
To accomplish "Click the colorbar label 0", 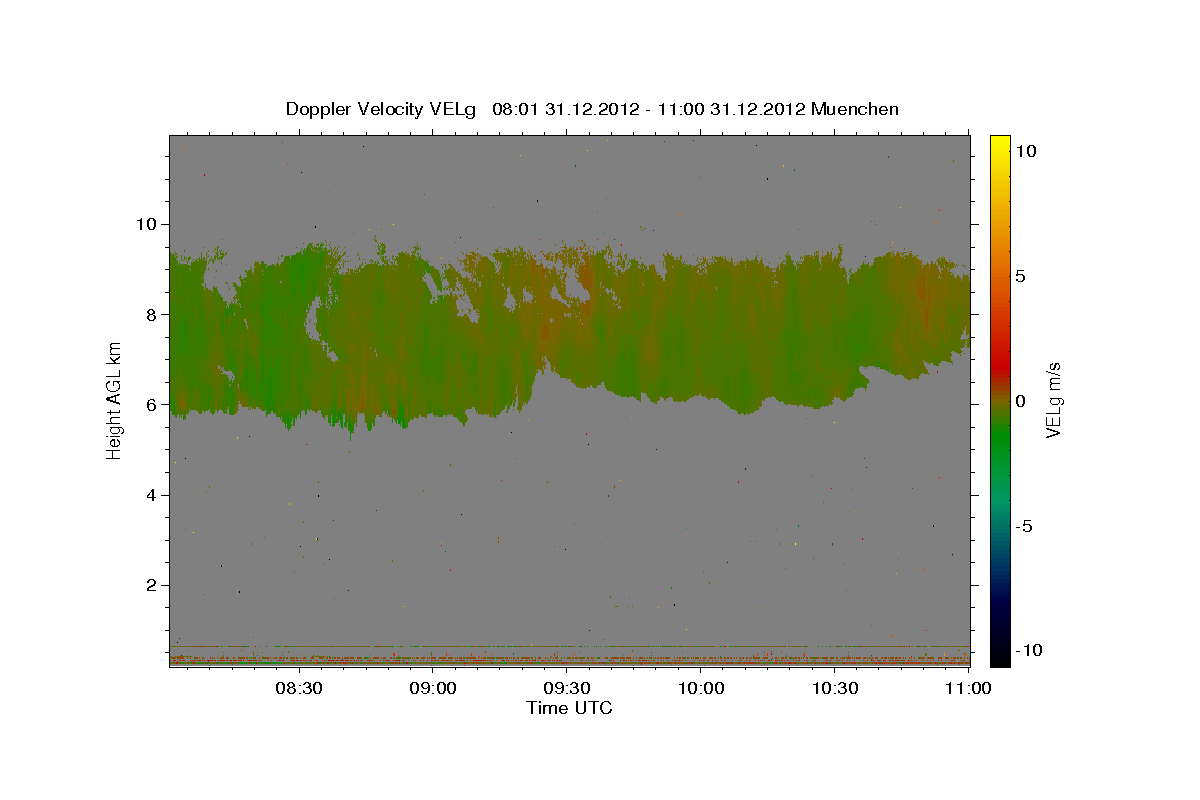I will coord(1020,401).
